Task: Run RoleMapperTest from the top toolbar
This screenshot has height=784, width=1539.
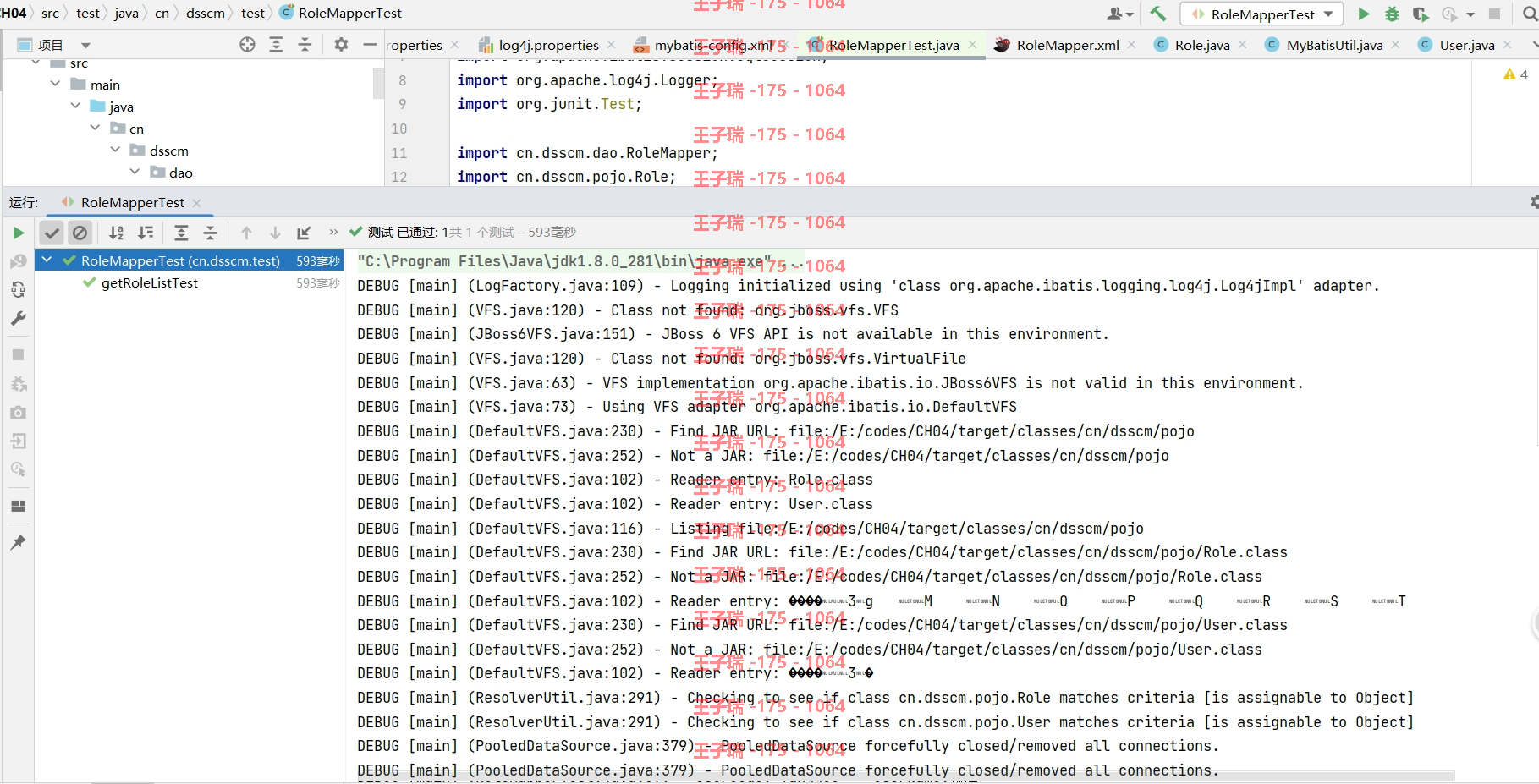Action: point(1364,14)
